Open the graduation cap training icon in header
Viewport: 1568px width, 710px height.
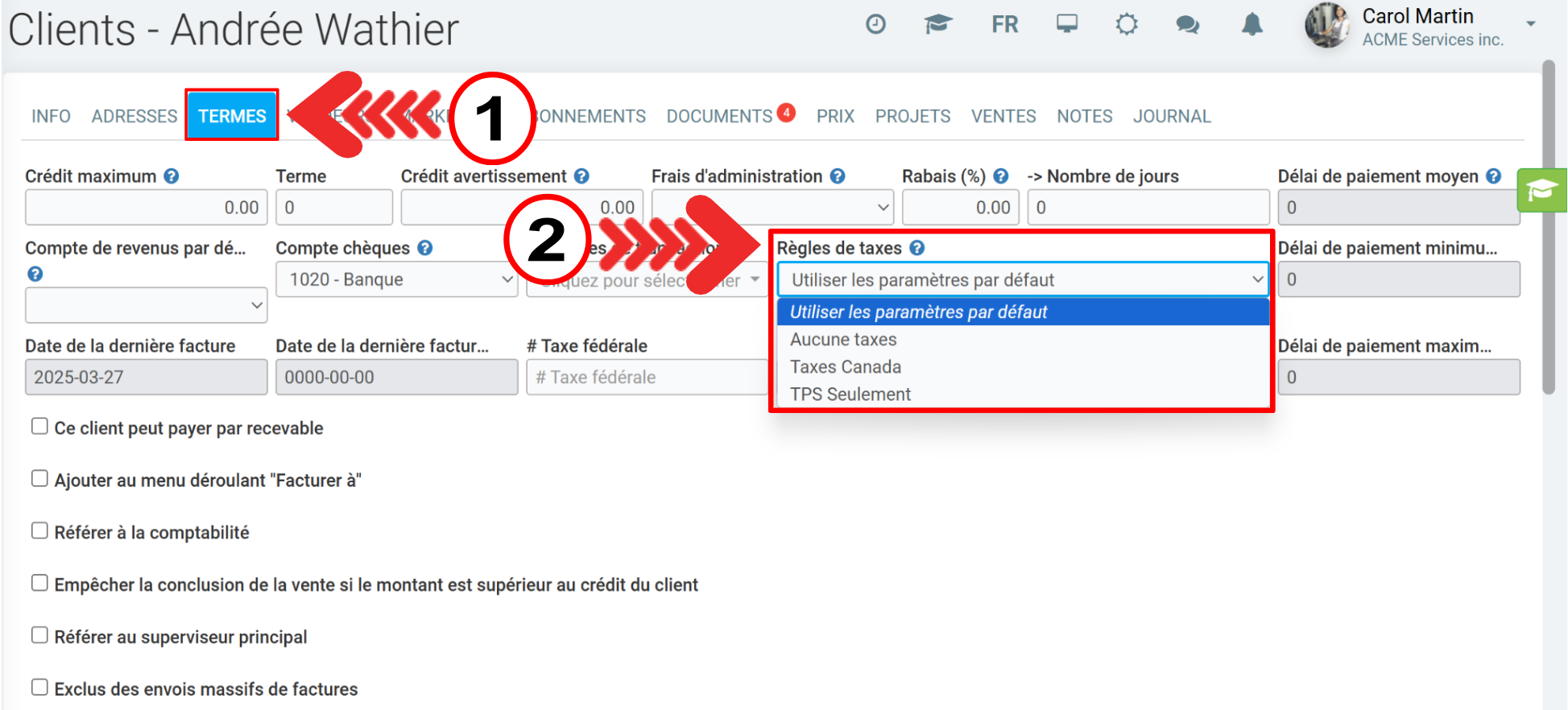937,25
